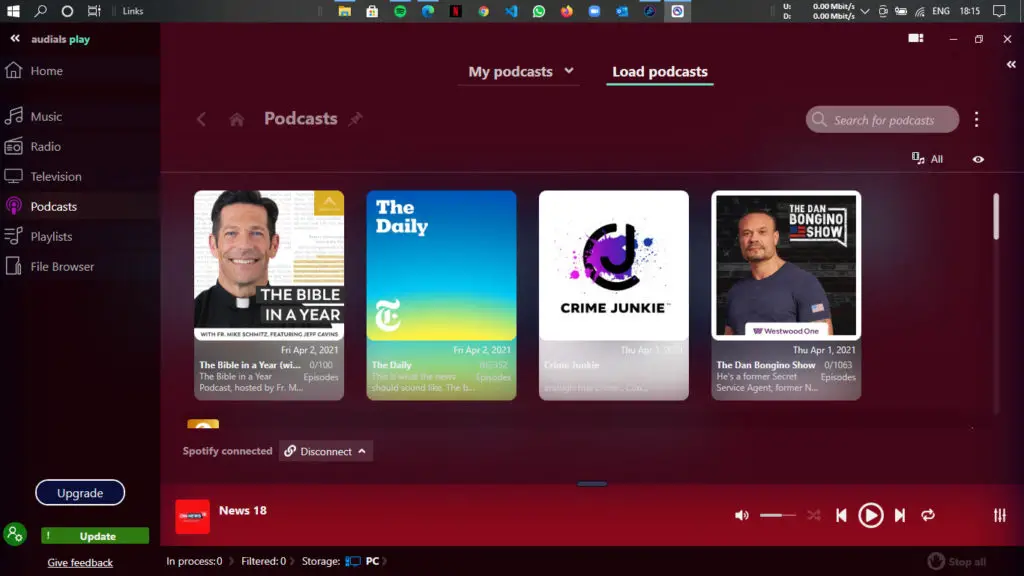Open the Windows Start menu
1024x576 pixels.
(x=13, y=11)
